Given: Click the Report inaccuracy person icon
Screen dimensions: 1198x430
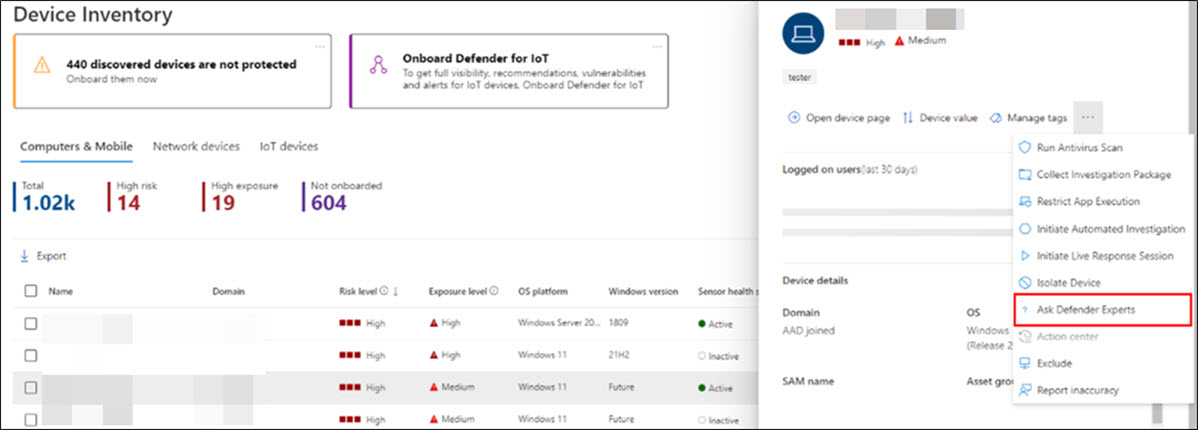Looking at the screenshot, I should click(1025, 390).
